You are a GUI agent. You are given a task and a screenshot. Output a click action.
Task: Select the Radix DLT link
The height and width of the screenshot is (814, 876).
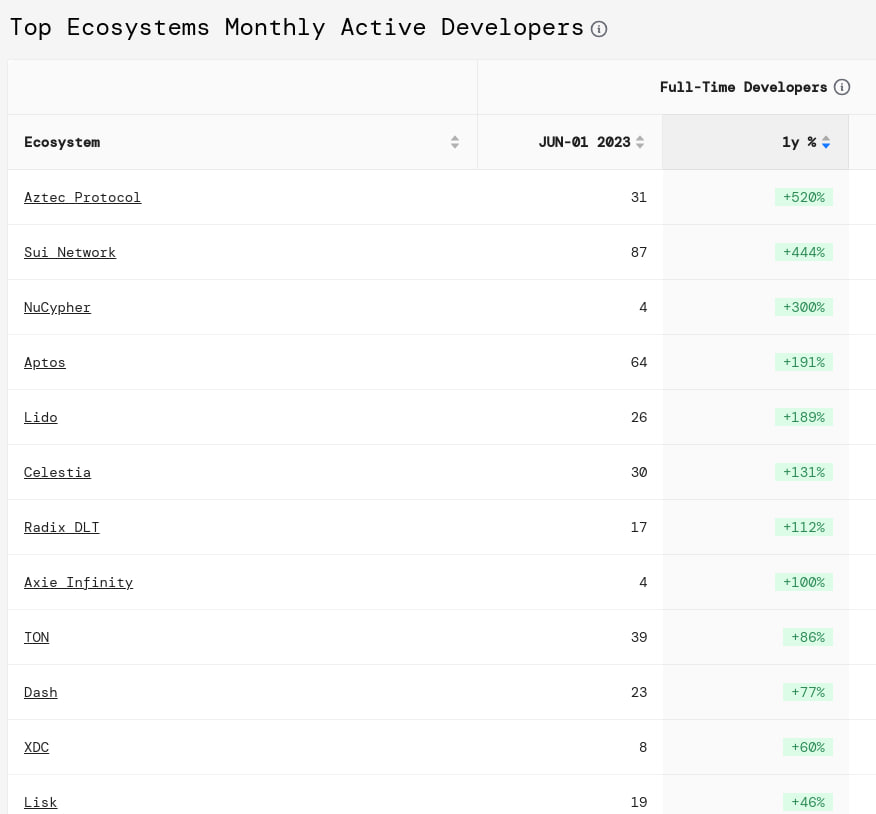pos(62,527)
